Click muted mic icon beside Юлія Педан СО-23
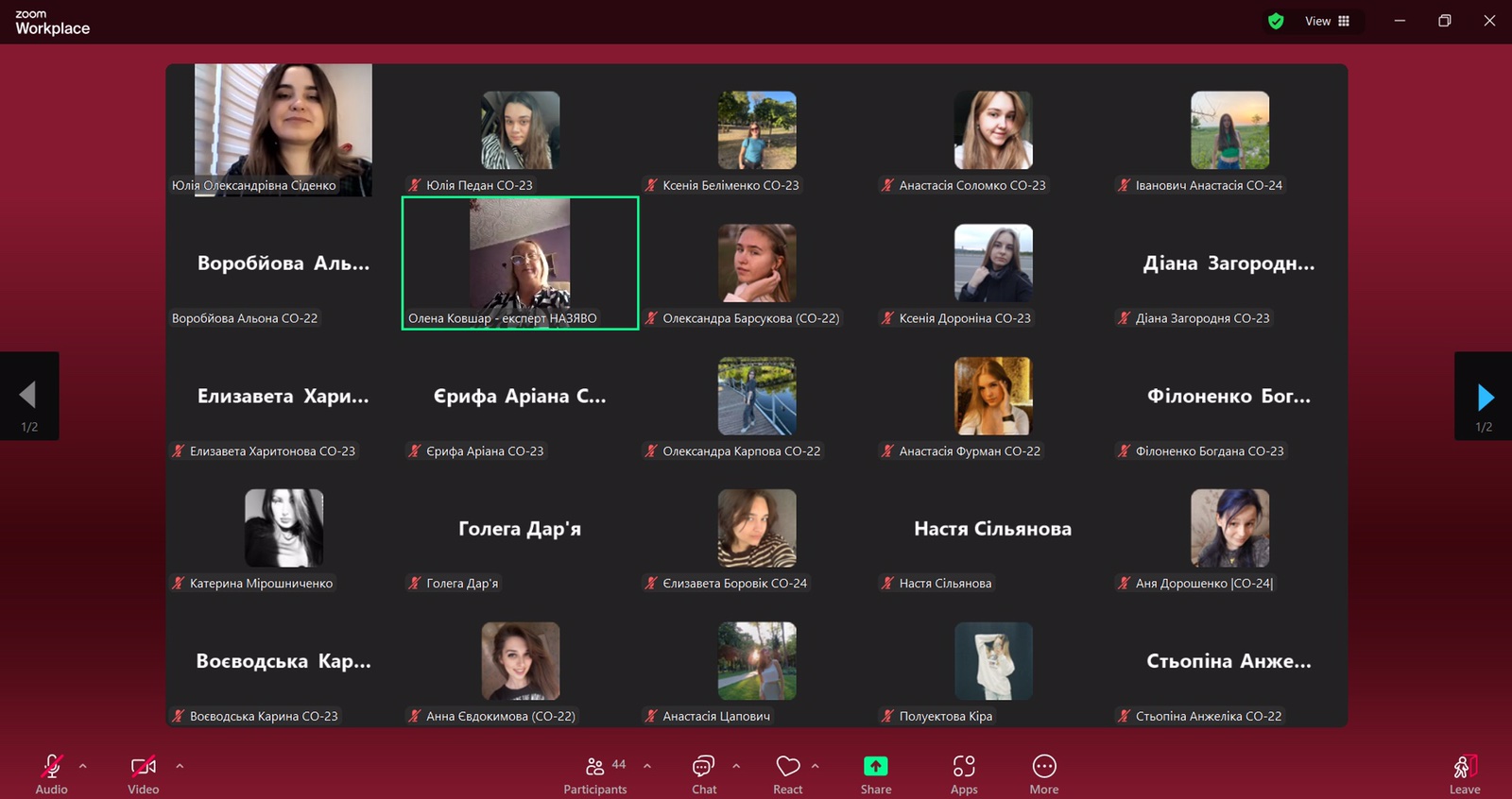Viewport: 1512px width, 799px height. [414, 185]
